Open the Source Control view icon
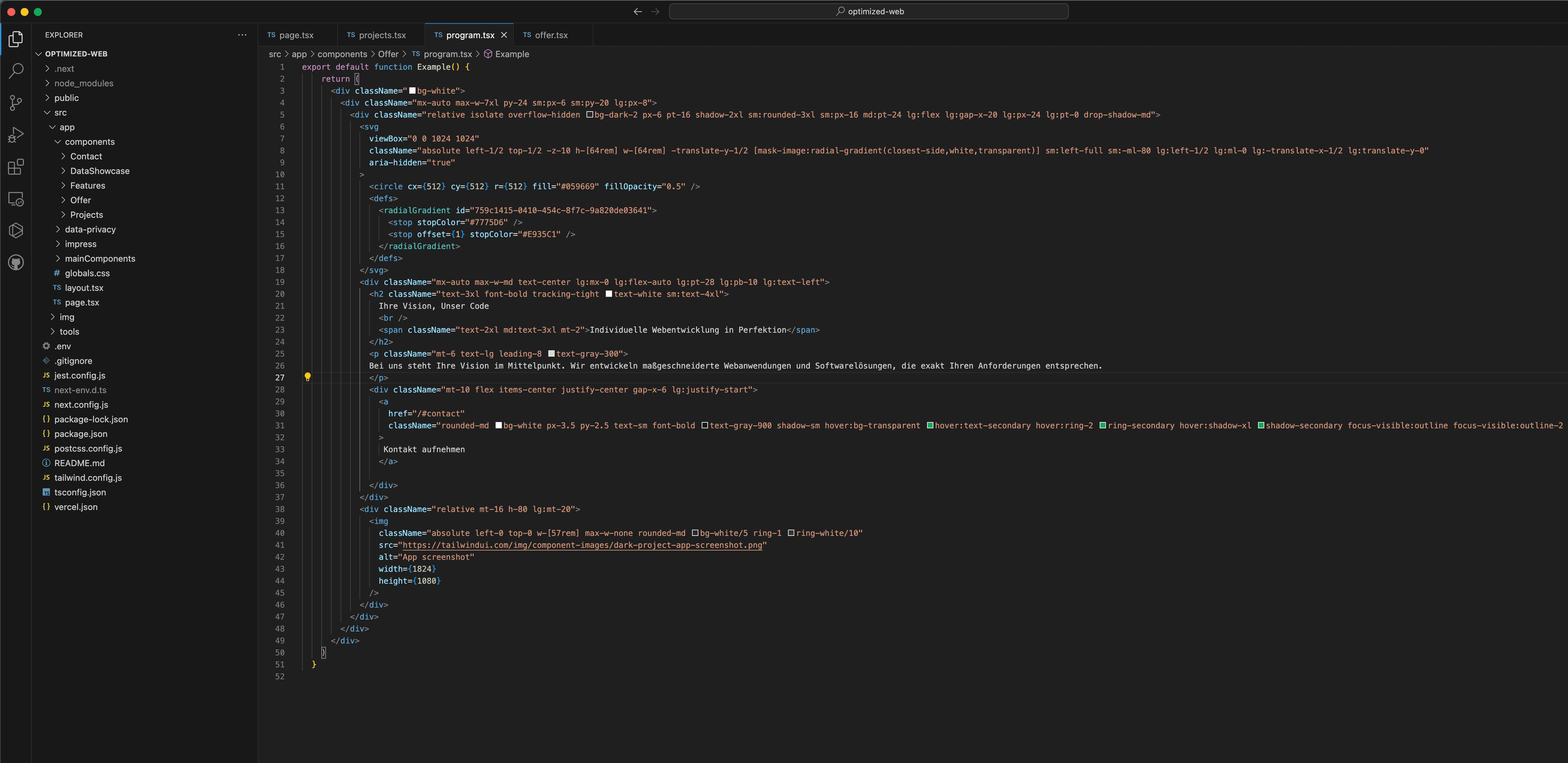 tap(16, 103)
